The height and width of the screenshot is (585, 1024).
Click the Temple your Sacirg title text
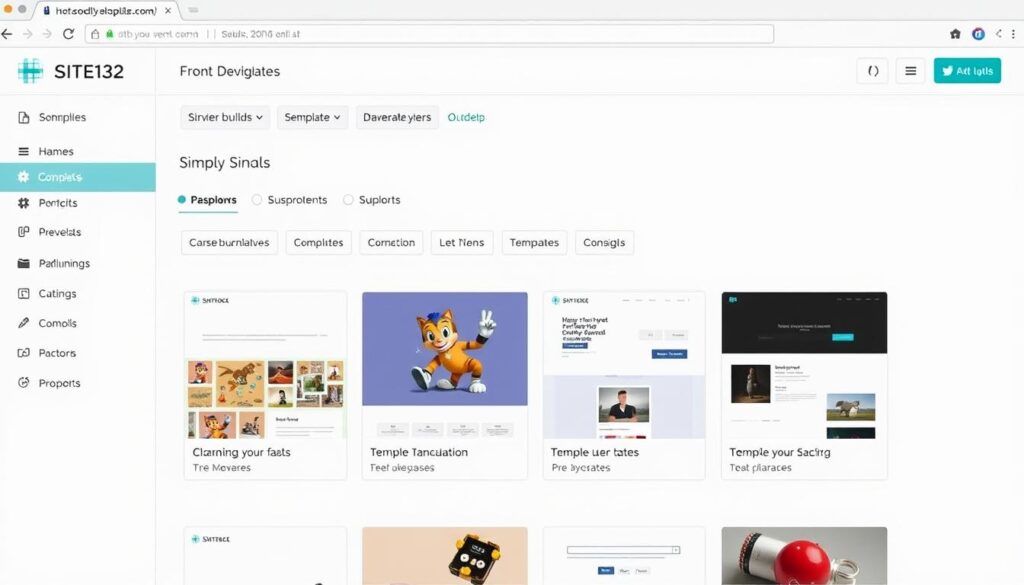780,452
